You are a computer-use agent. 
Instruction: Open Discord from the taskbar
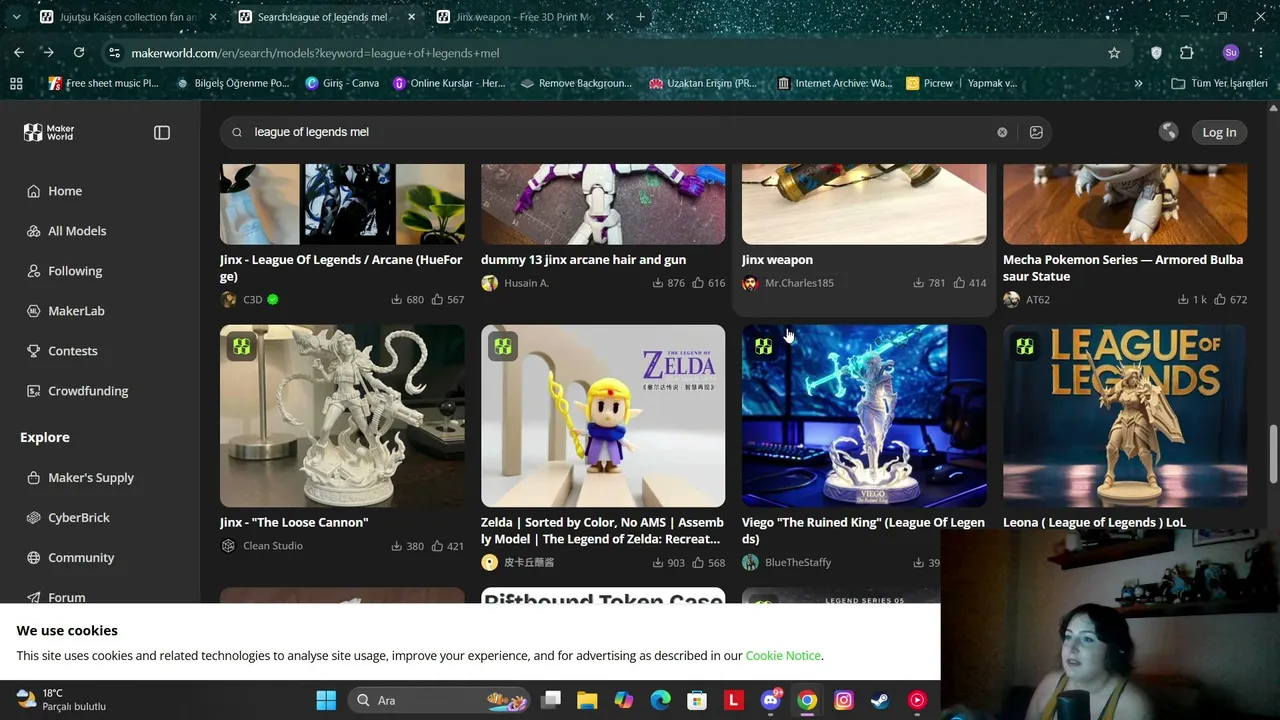pos(771,700)
